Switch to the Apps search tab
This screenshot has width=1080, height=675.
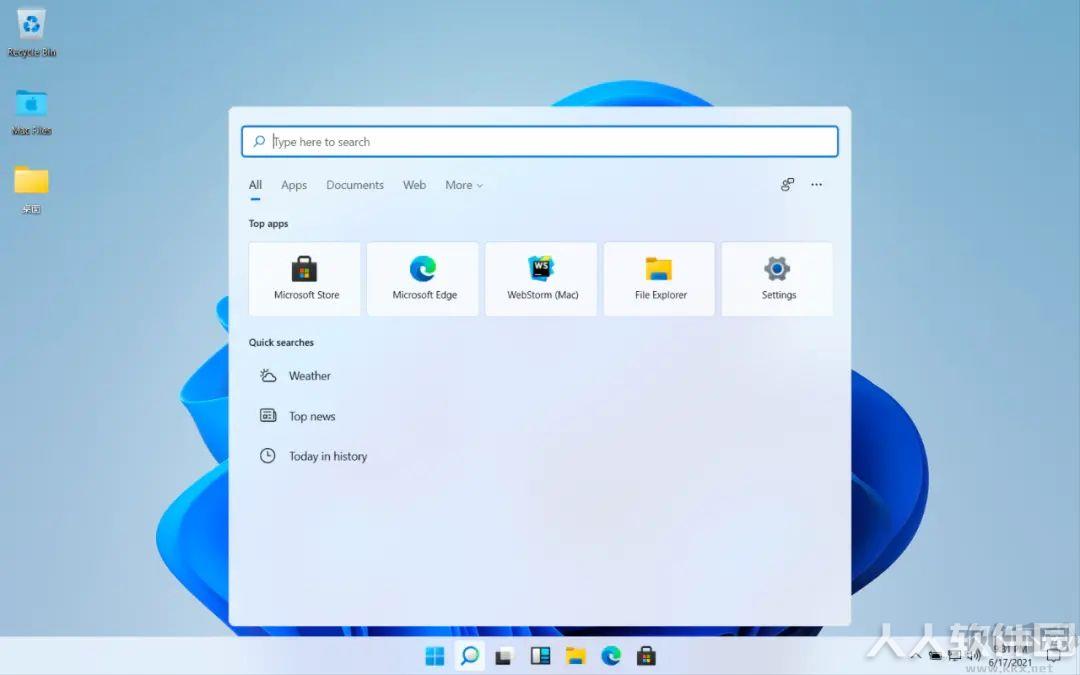(x=293, y=185)
